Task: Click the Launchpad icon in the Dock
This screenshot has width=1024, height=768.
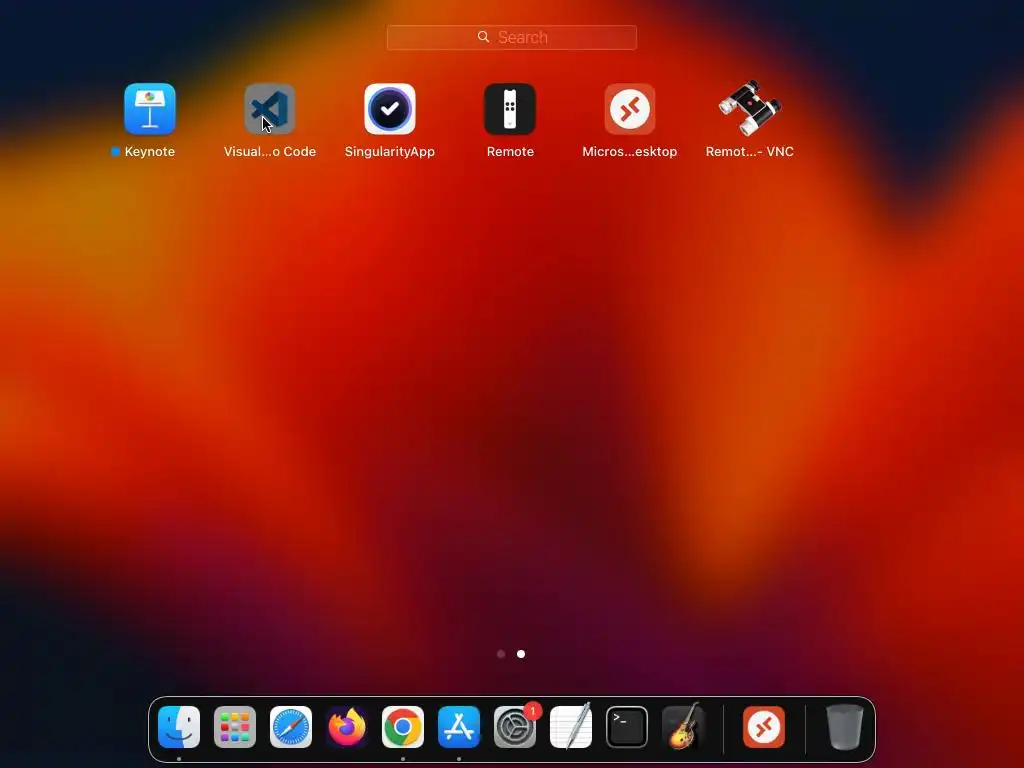Action: [x=235, y=727]
